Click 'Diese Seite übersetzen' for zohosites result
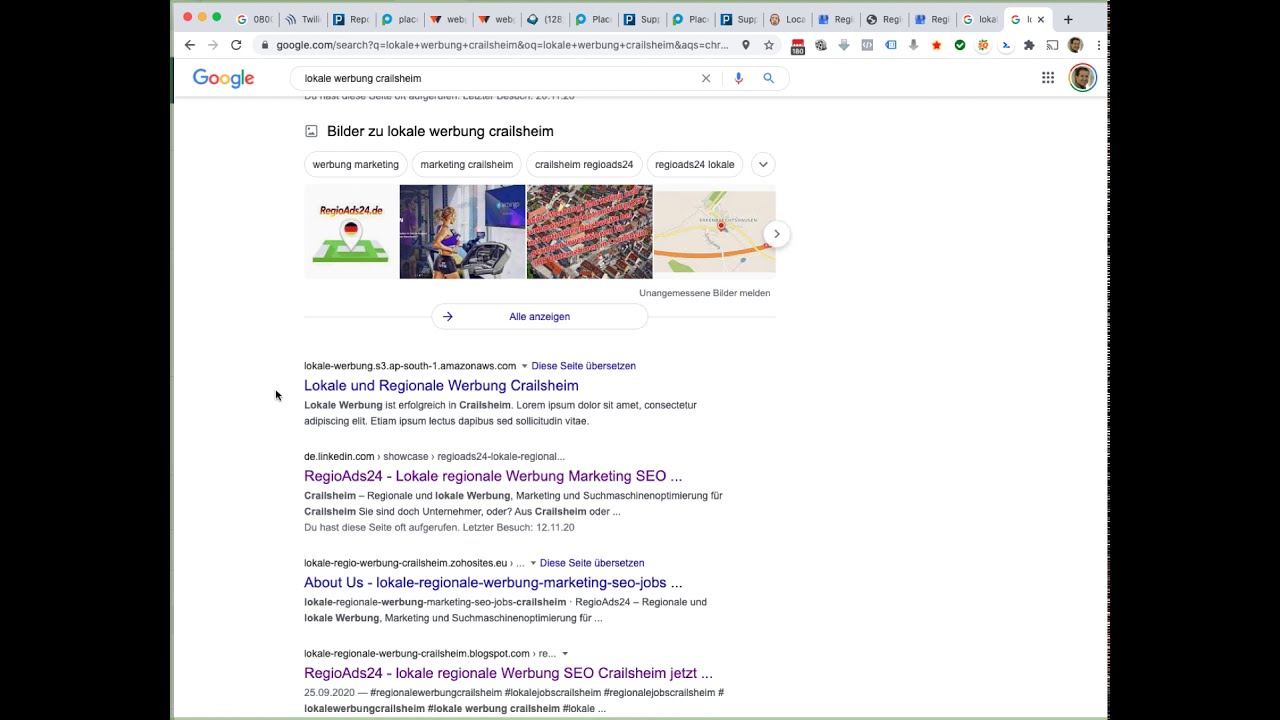The image size is (1280, 720). pos(592,563)
